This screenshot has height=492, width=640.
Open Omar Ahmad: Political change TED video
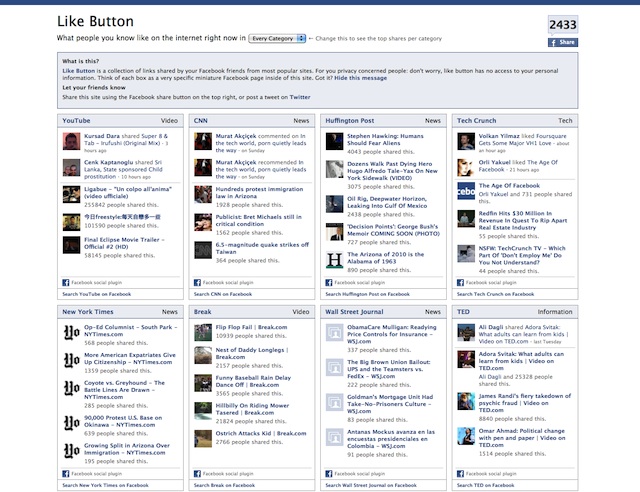[x=522, y=438]
